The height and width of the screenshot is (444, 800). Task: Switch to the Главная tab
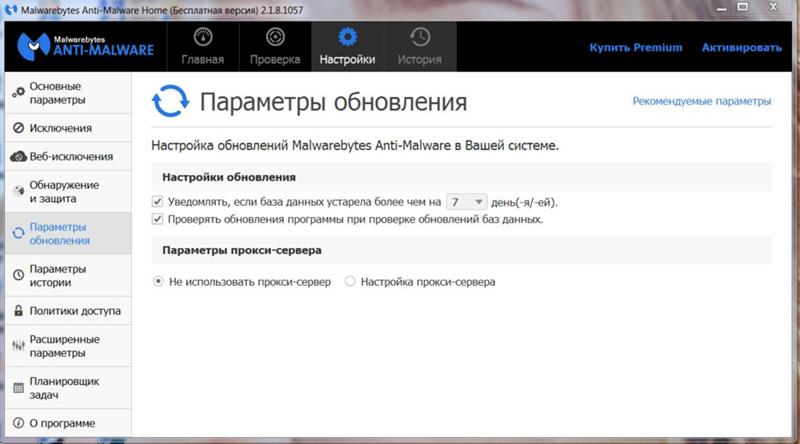tap(203, 46)
